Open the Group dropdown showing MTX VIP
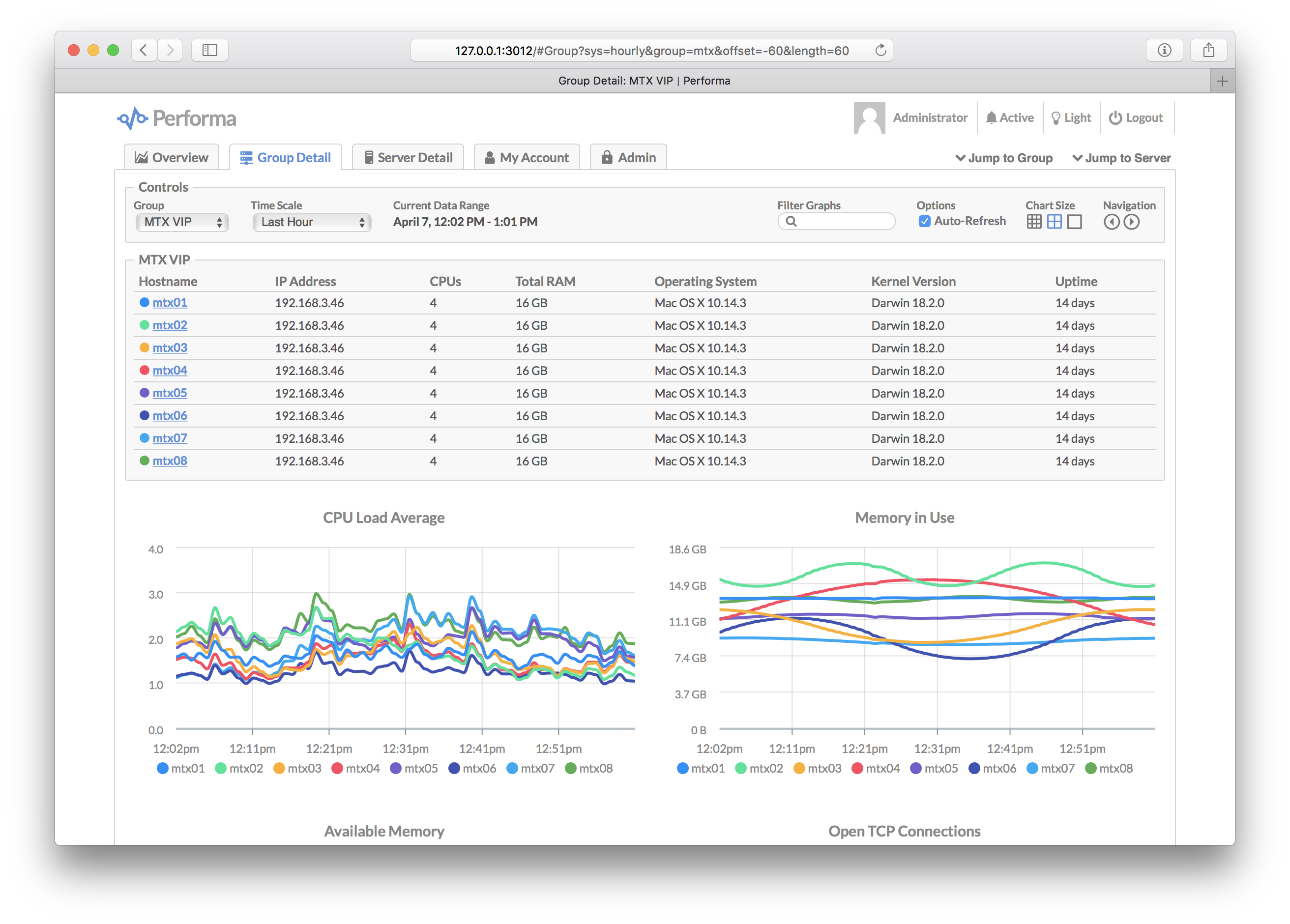The width and height of the screenshot is (1290, 924). point(182,222)
